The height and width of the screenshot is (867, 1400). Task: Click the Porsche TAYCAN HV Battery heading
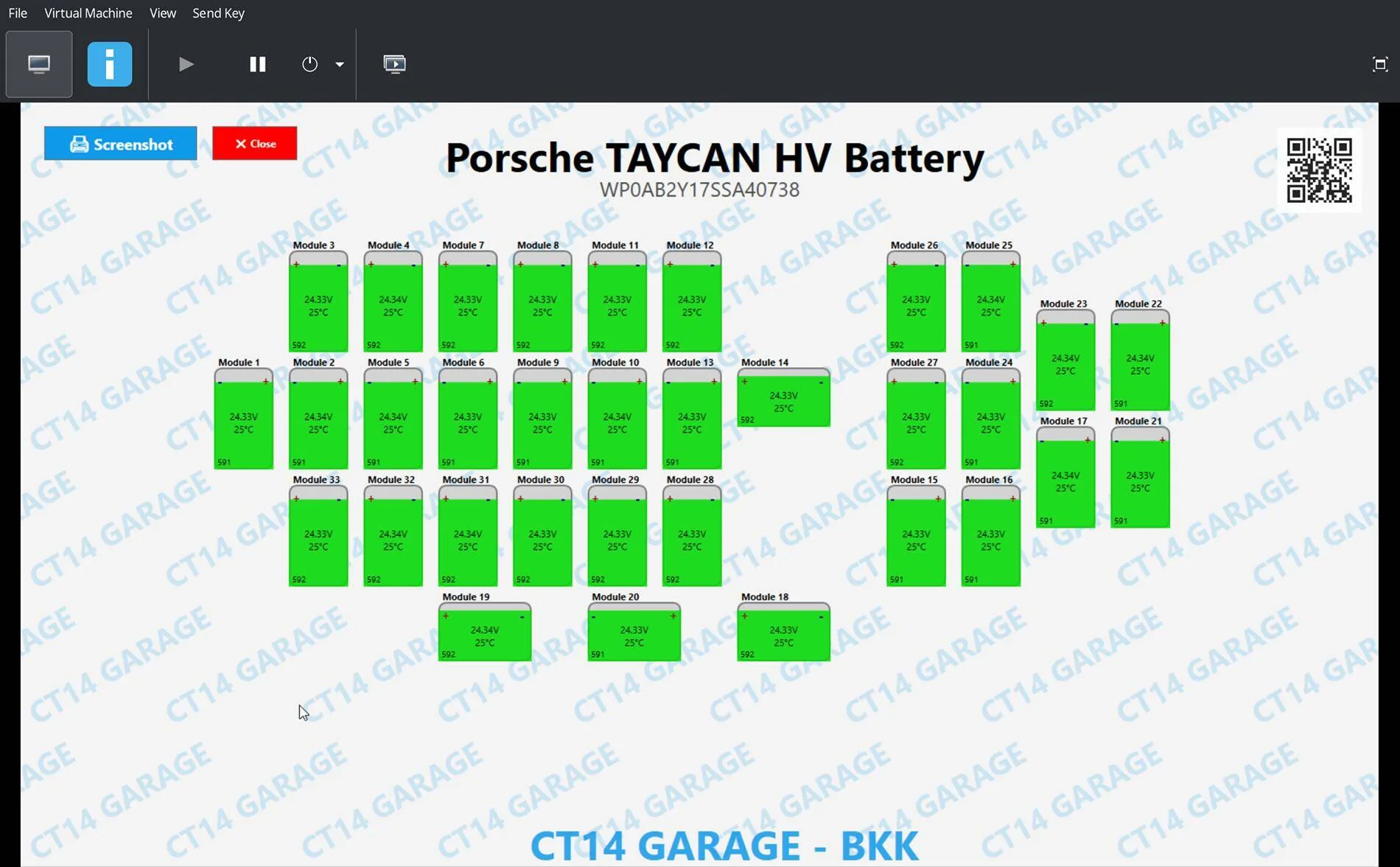(715, 158)
